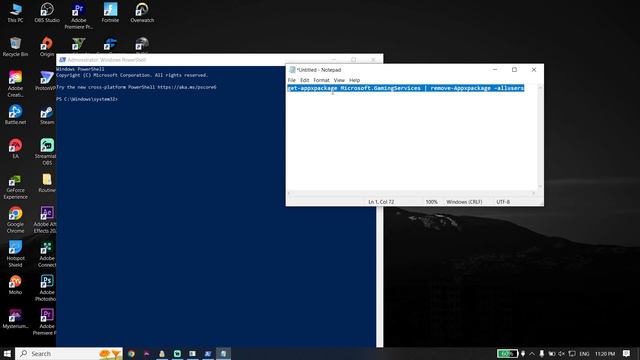Click Notepad's horizontal scrollbar

click(411, 193)
